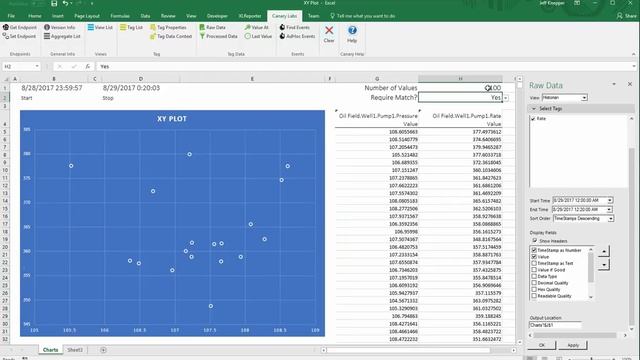Open the File tab
The width and height of the screenshot is (640, 360).
point(11,16)
